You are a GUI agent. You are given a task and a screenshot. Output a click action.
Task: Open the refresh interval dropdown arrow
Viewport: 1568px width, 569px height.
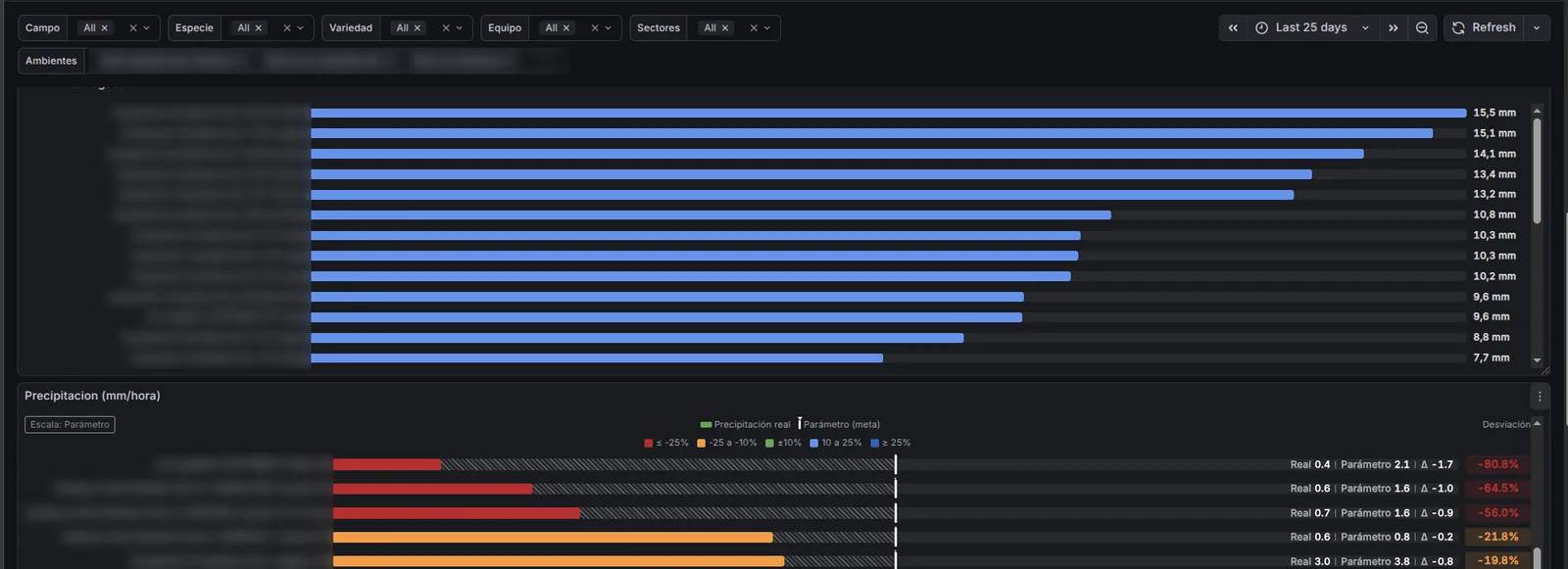click(x=1537, y=27)
